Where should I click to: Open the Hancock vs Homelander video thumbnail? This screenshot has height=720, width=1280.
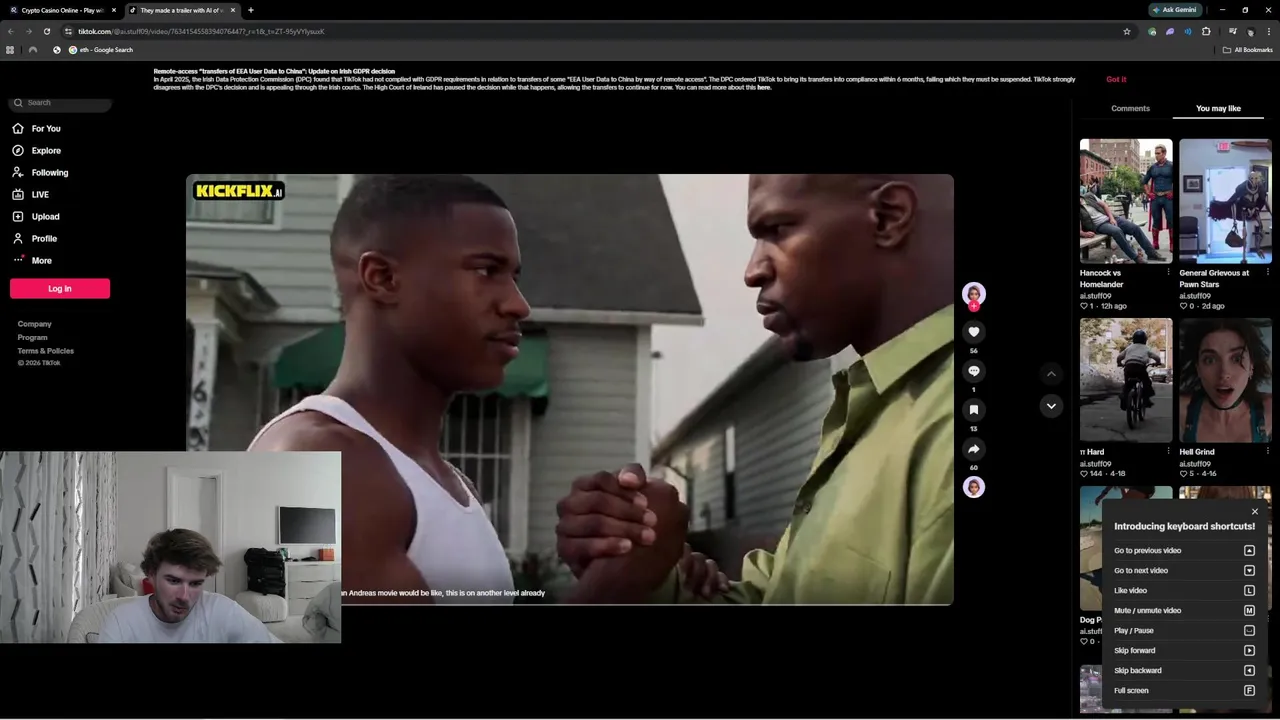(x=1126, y=201)
